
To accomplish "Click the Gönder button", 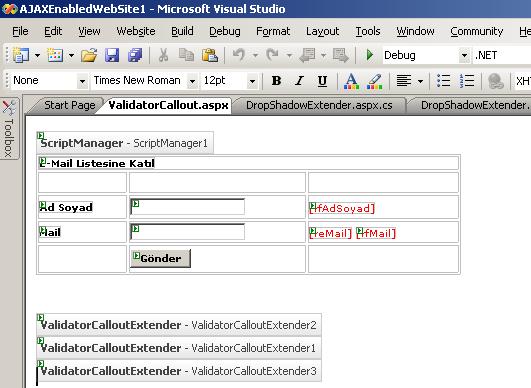I will 160,258.
